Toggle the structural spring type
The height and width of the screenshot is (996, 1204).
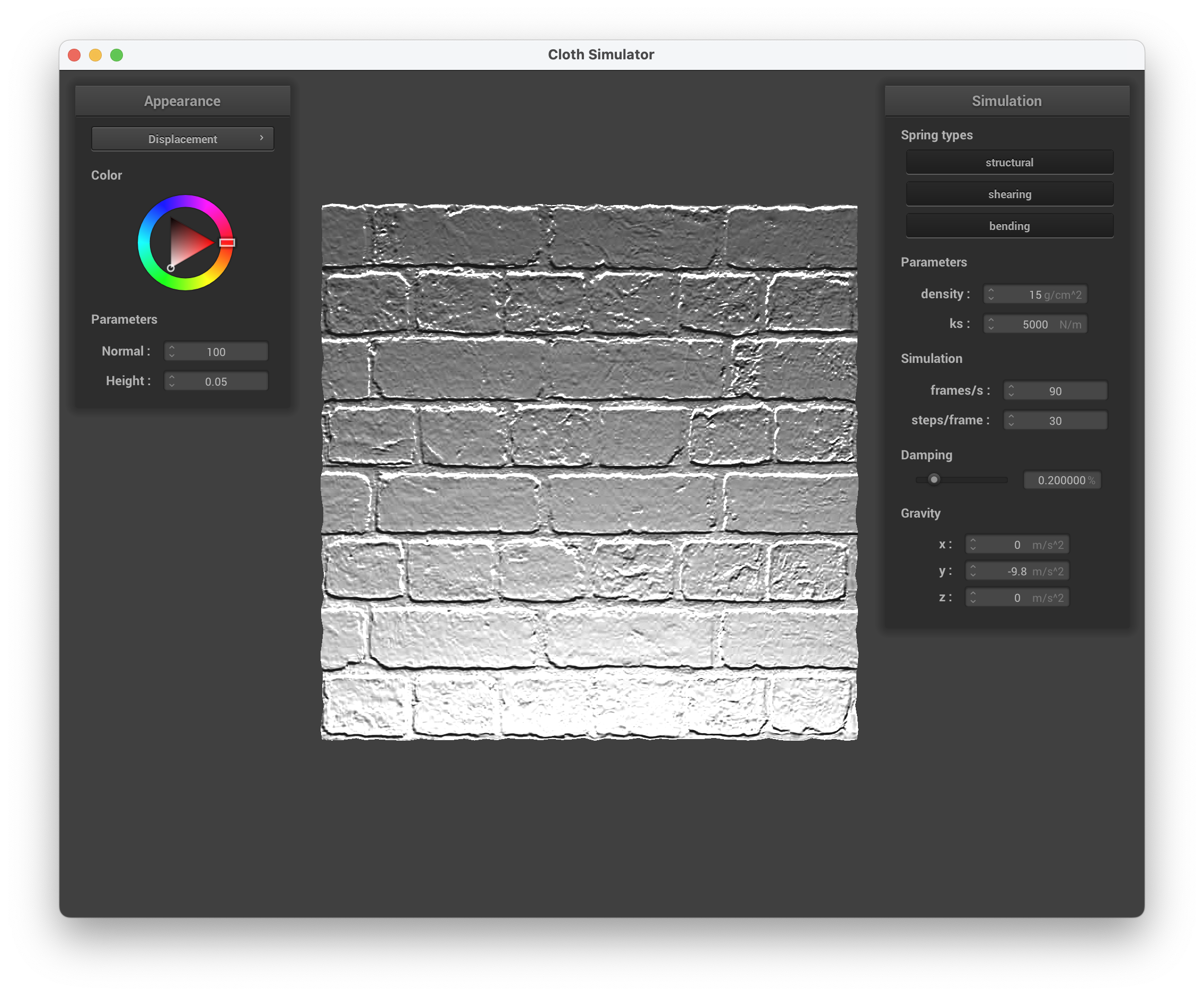[x=1009, y=162]
